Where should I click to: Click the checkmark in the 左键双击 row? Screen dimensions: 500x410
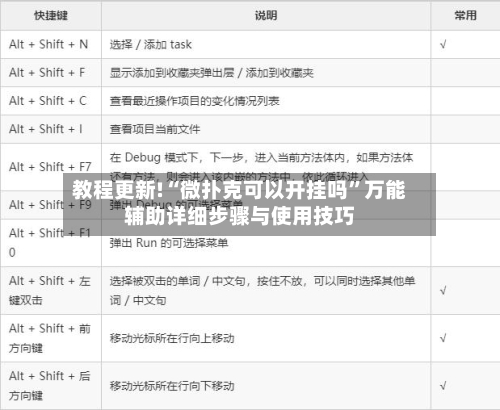point(443,290)
